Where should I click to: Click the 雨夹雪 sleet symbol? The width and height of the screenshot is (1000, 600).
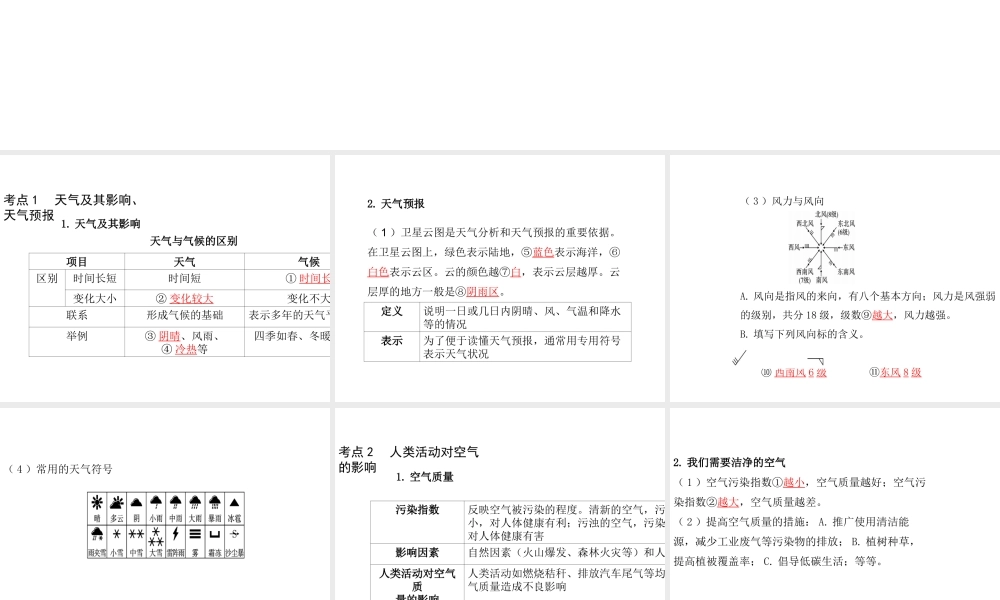coord(97,534)
